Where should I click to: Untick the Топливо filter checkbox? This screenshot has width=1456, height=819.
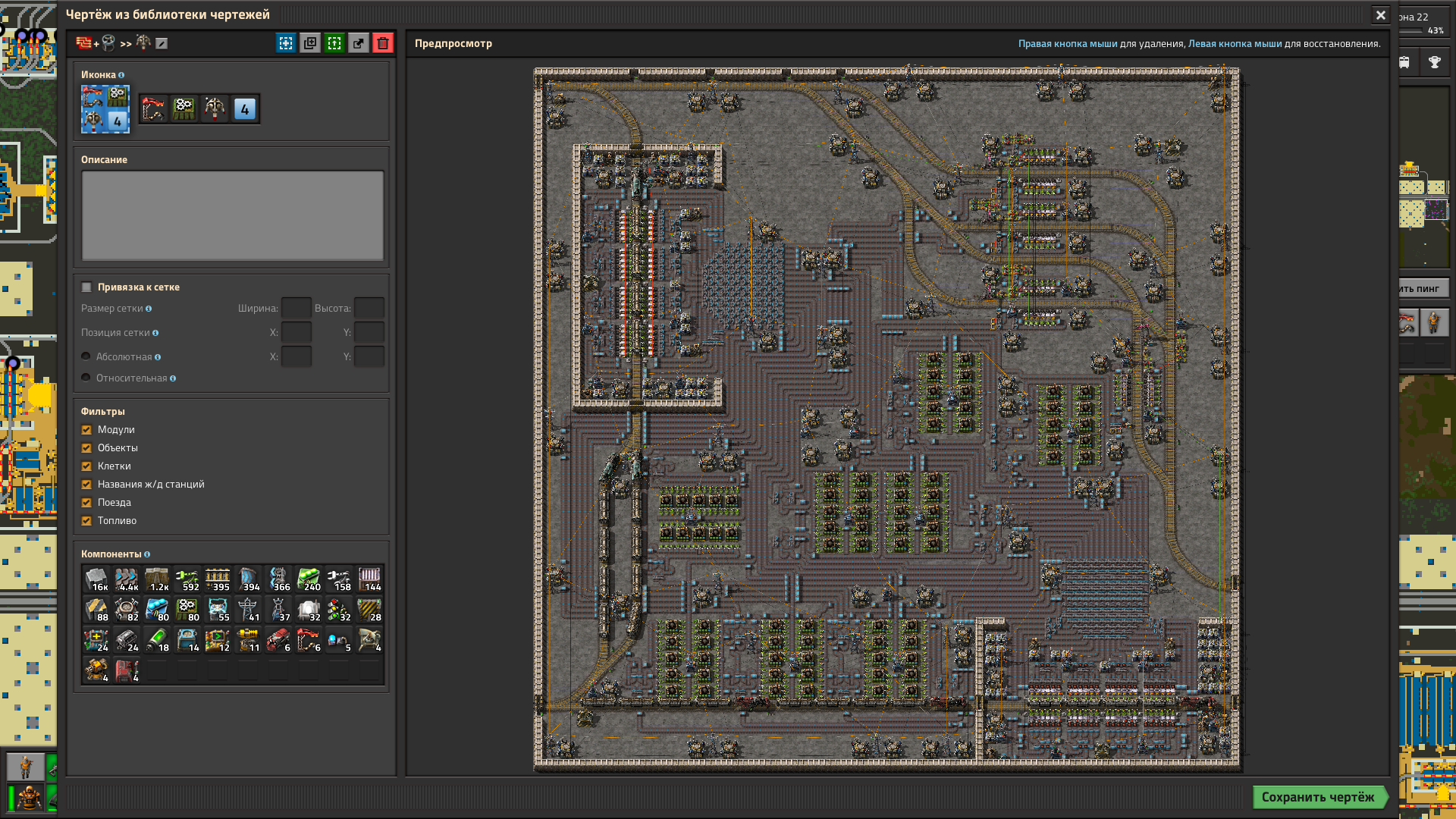pyautogui.click(x=86, y=521)
